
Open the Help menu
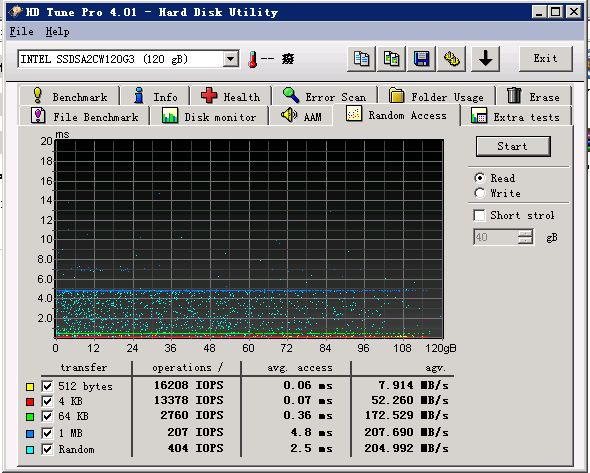57,32
